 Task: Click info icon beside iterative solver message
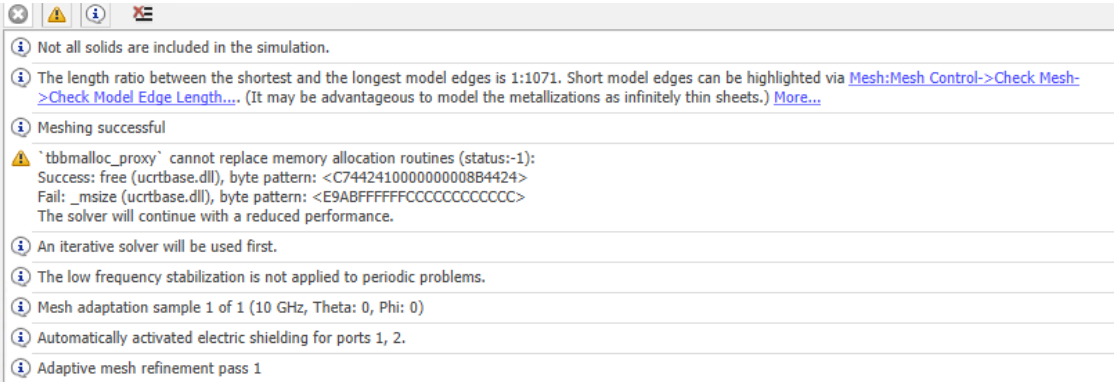pos(22,247)
